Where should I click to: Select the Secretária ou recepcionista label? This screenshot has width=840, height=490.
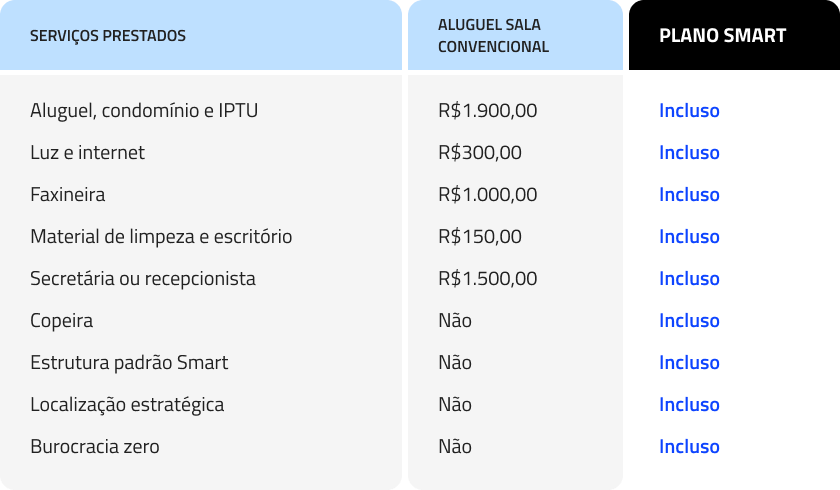pos(143,279)
